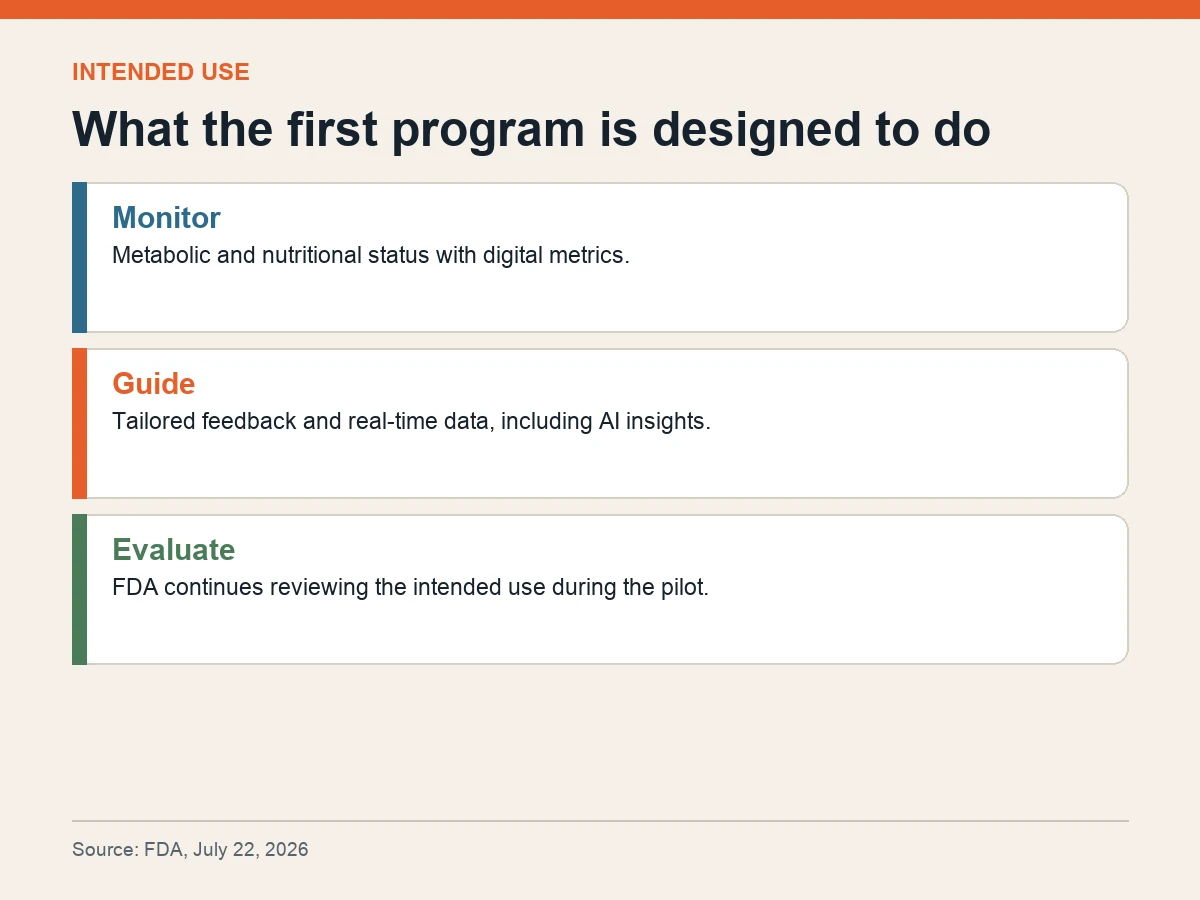Viewport: 1200px width, 900px height.
Task: Click the Evaluate card heading
Action: click(174, 549)
